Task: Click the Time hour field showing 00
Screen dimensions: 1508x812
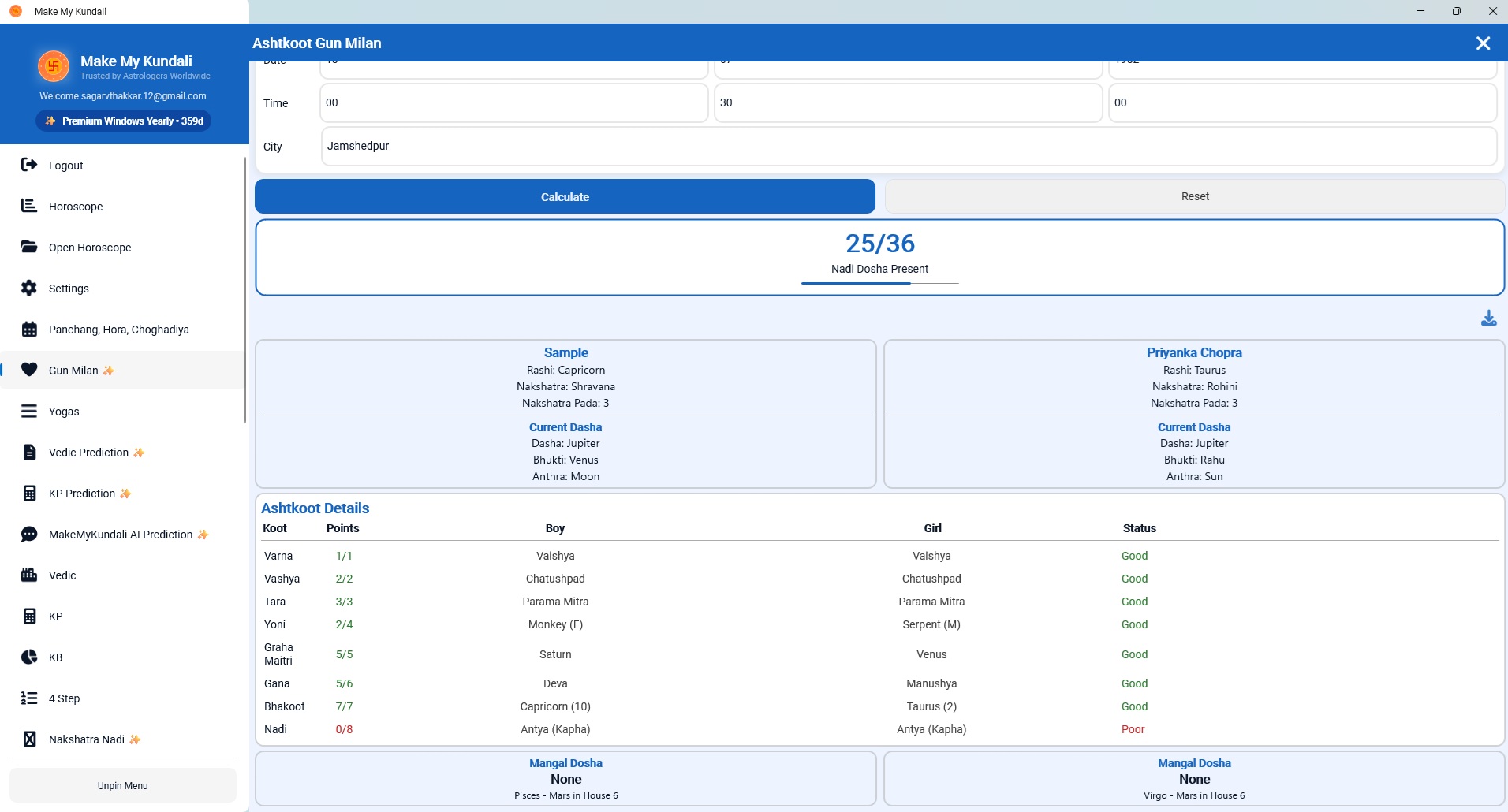Action: point(513,102)
